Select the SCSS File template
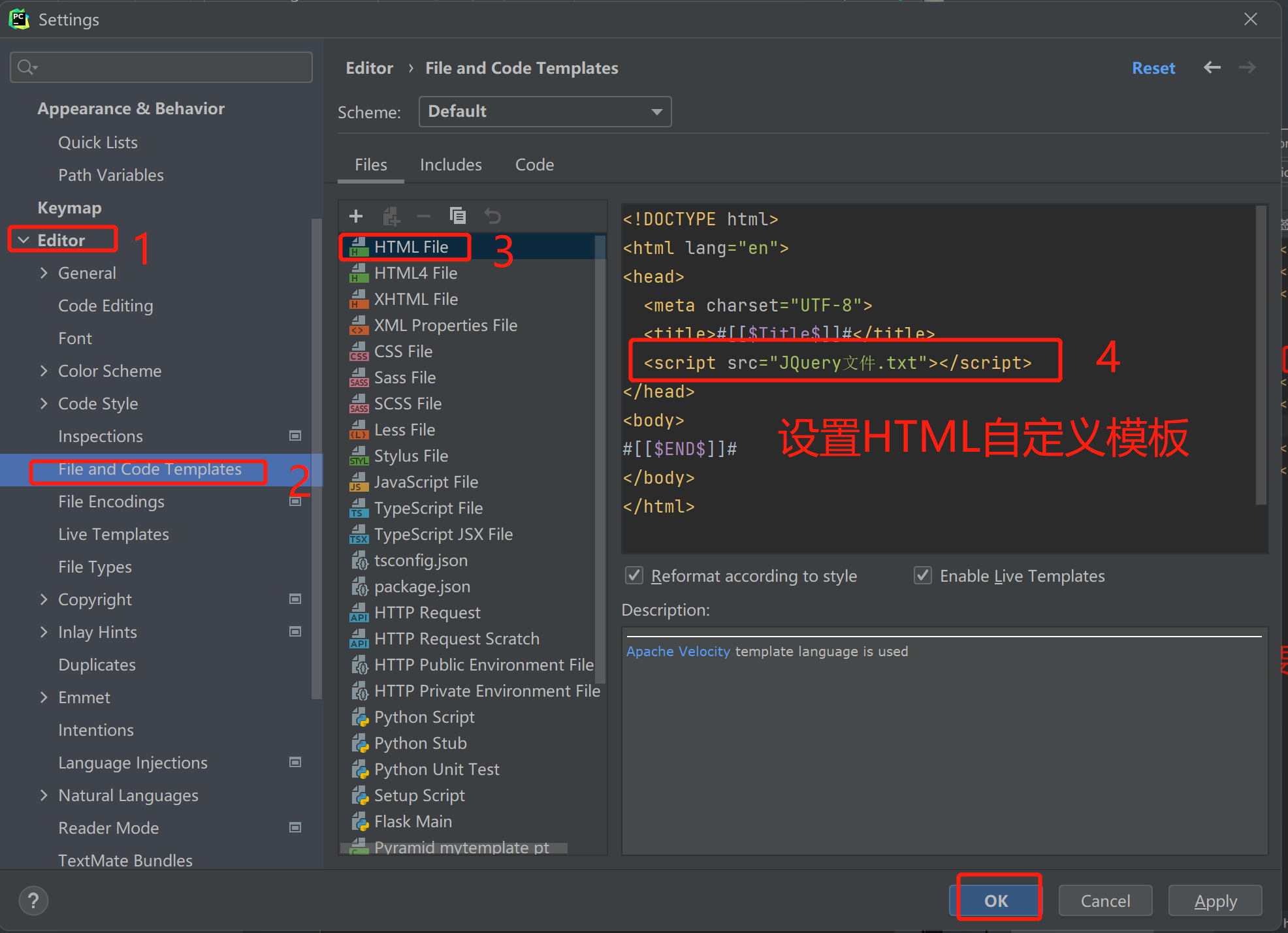 [x=473, y=403]
